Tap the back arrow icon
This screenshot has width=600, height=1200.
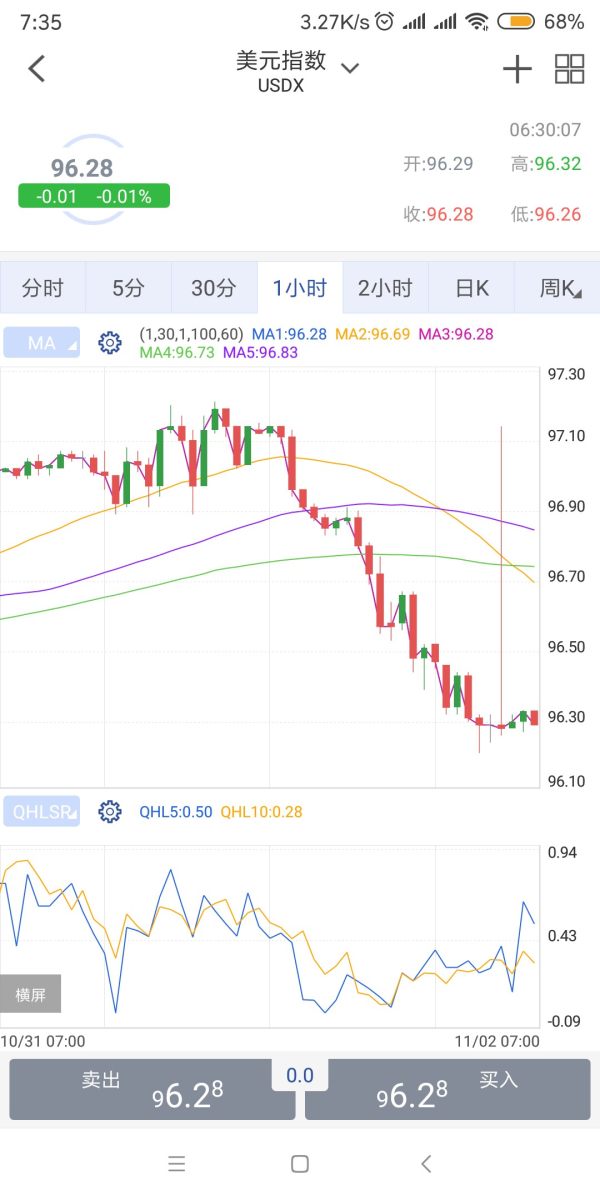[x=37, y=69]
